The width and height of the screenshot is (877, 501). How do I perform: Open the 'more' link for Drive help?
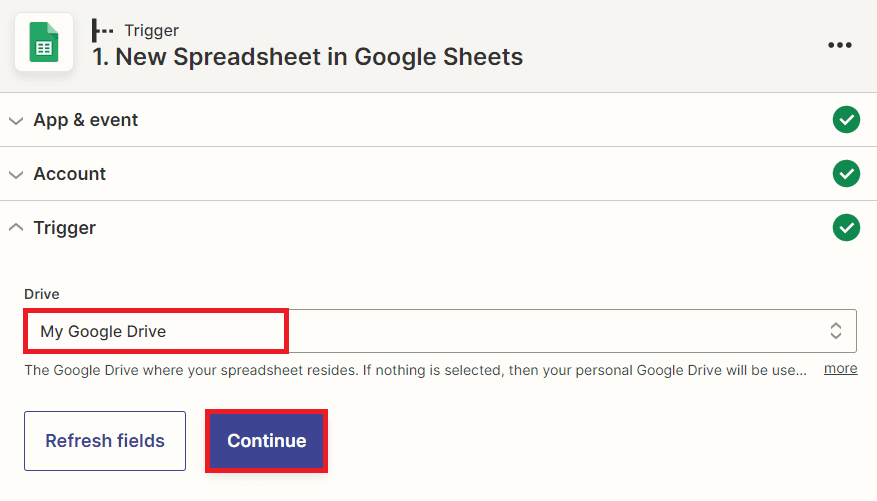pyautogui.click(x=840, y=368)
